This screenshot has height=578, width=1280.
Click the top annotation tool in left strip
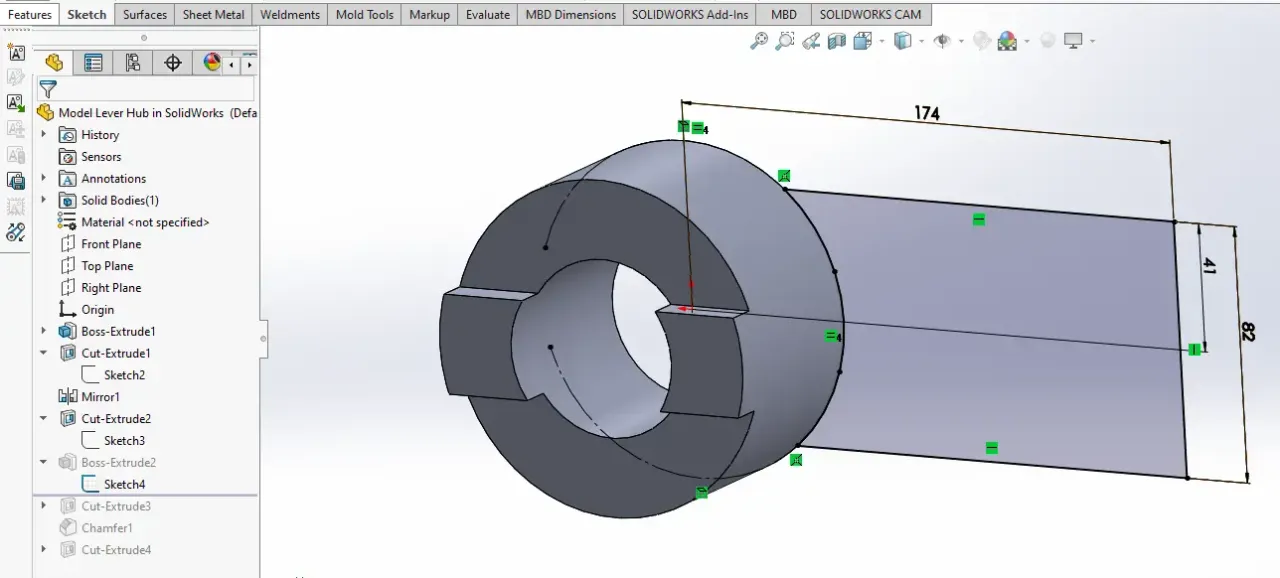tap(16, 52)
